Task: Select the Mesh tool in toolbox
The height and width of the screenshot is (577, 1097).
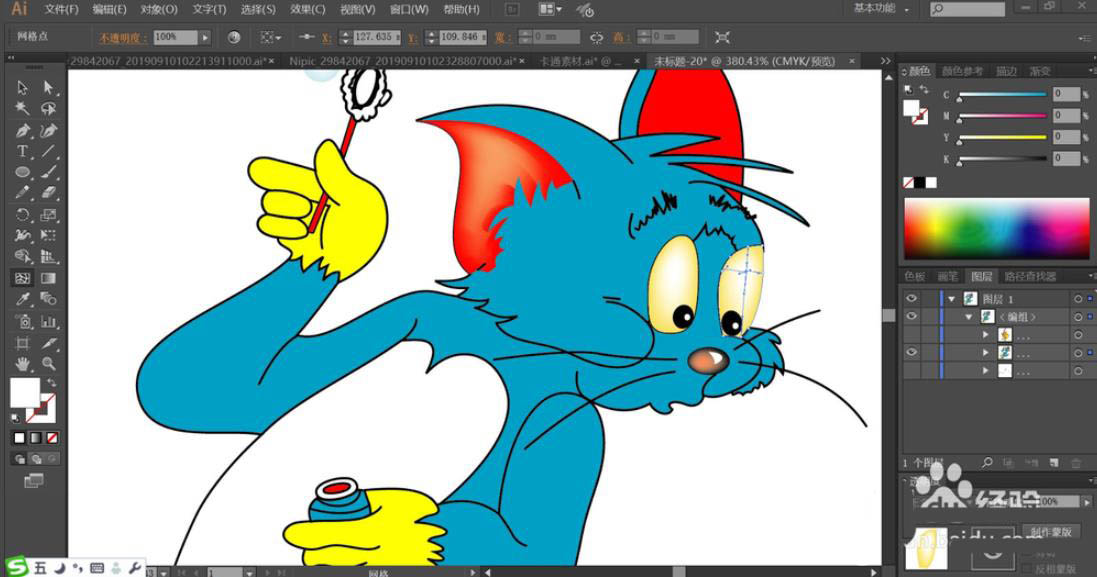Action: coord(22,278)
